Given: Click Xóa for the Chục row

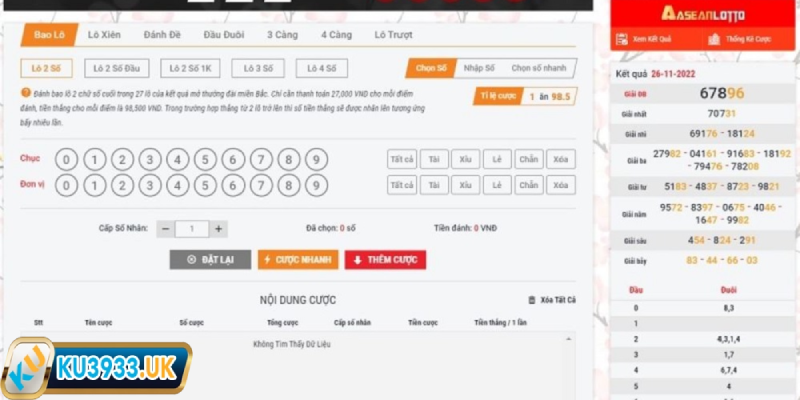Looking at the screenshot, I should tap(561, 159).
